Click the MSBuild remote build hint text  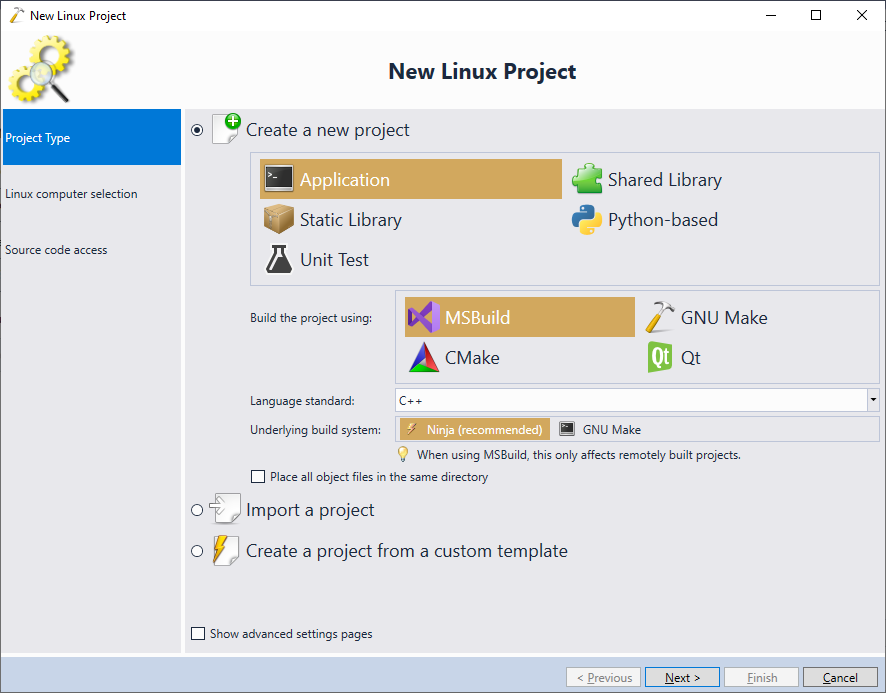(x=579, y=454)
